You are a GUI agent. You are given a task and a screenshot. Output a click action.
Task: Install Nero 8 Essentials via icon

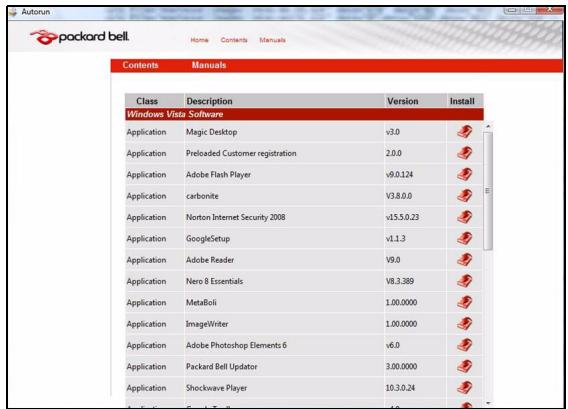pyautogui.click(x=464, y=281)
